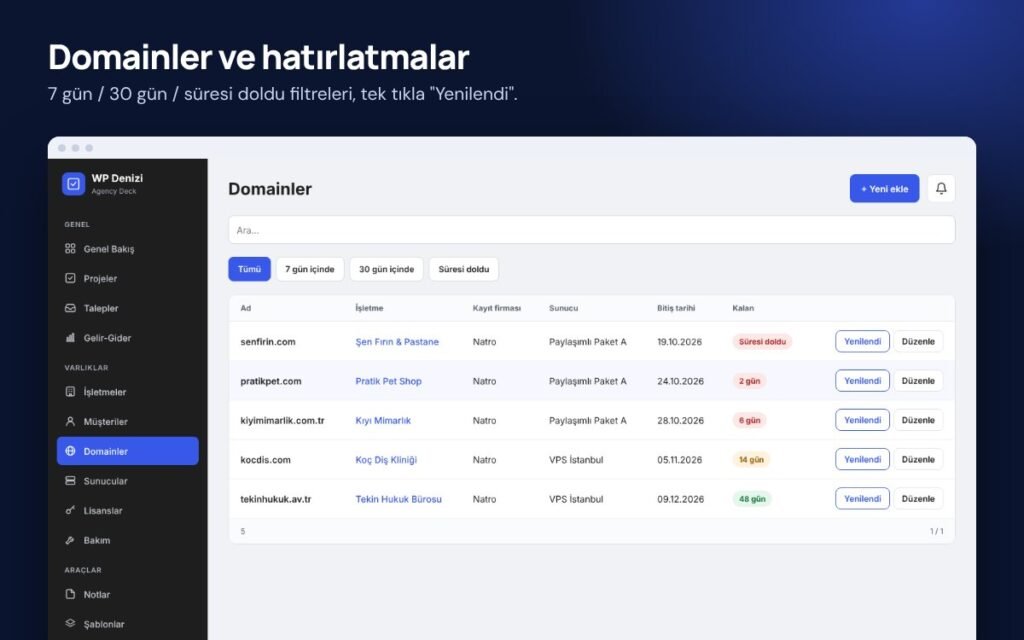The width and height of the screenshot is (1024, 640).
Task: Click Yenilendi for tekinhukuk.av.tr
Action: (x=862, y=498)
